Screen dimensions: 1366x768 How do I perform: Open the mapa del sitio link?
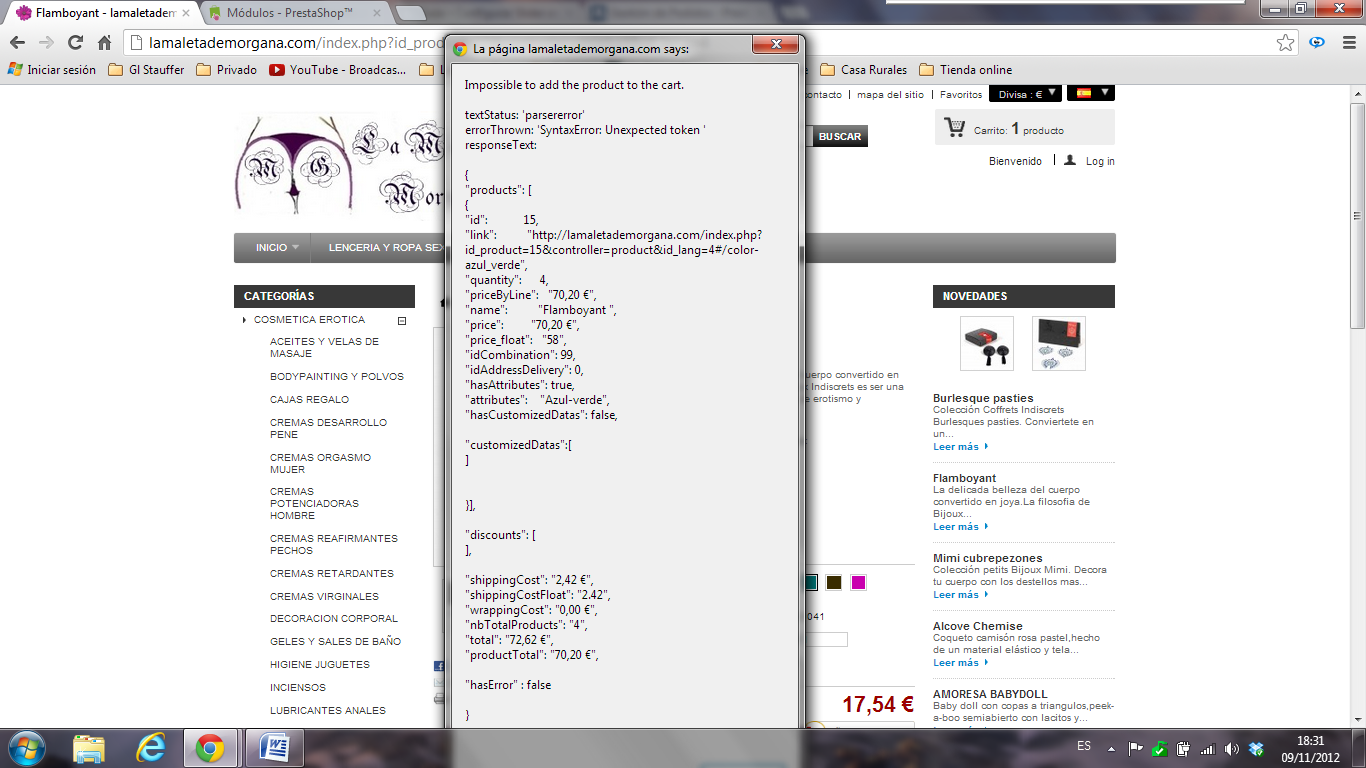coord(891,95)
